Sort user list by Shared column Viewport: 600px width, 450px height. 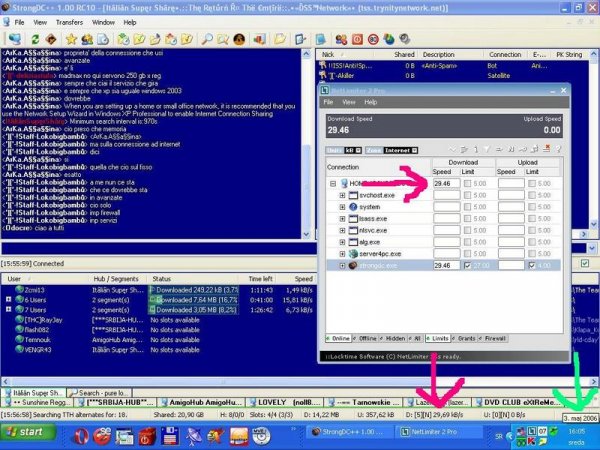(x=404, y=55)
